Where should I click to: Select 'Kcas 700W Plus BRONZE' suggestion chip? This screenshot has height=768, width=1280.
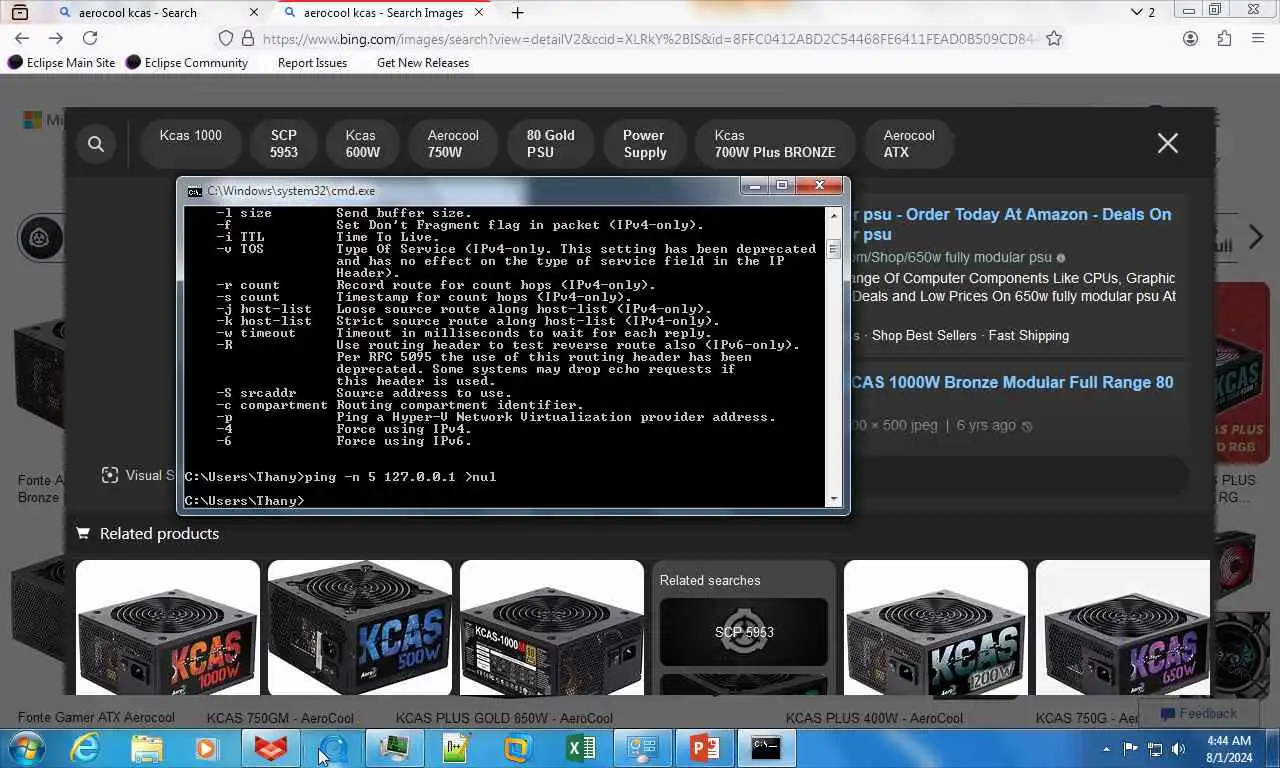(x=775, y=143)
